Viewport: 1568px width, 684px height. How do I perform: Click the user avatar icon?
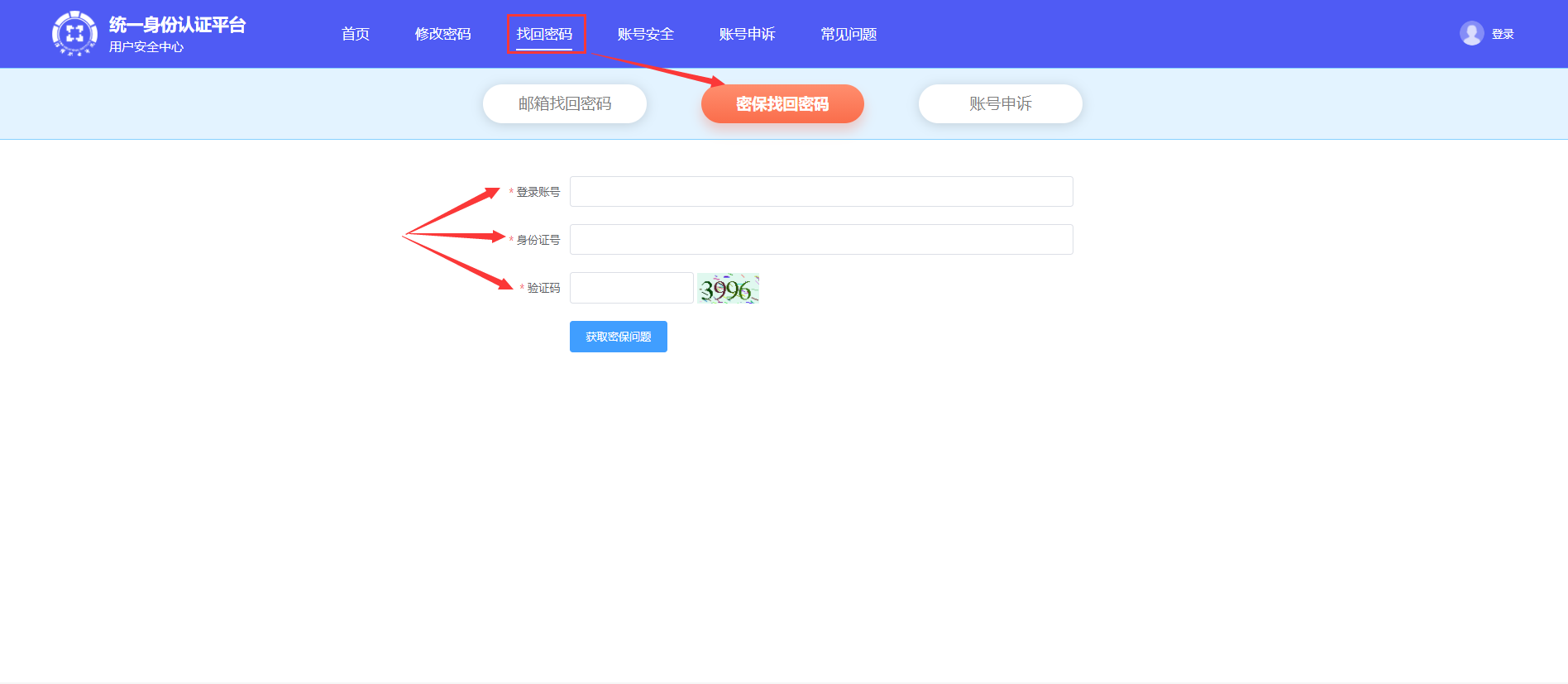[x=1471, y=34]
